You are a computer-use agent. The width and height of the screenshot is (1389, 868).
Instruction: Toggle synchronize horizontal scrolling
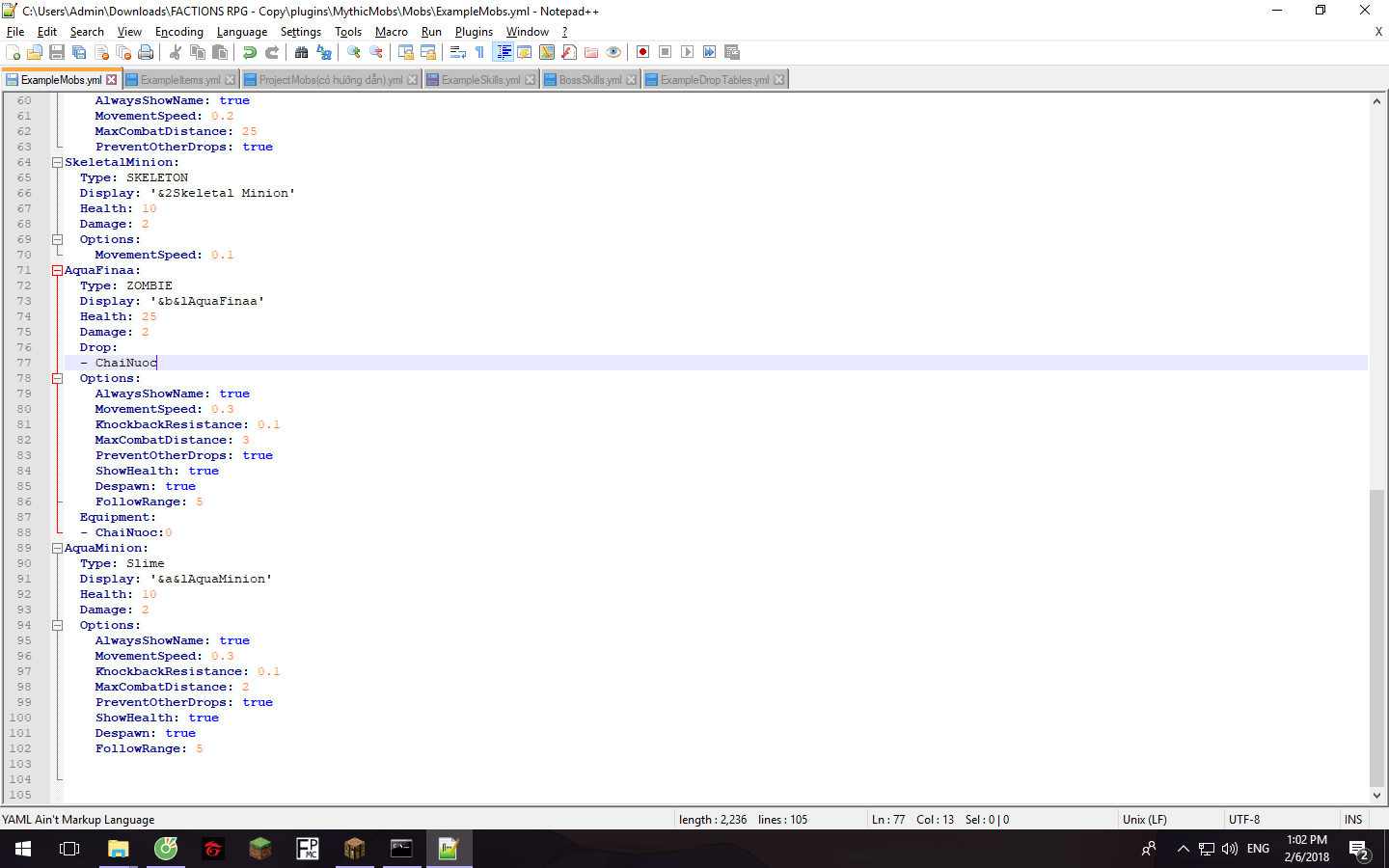428,52
